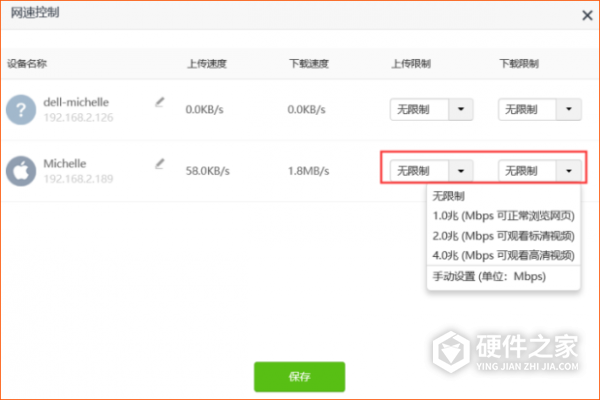Screen dimensions: 600x400
Task: Close the 网速控制 dialog
Action: coord(585,14)
